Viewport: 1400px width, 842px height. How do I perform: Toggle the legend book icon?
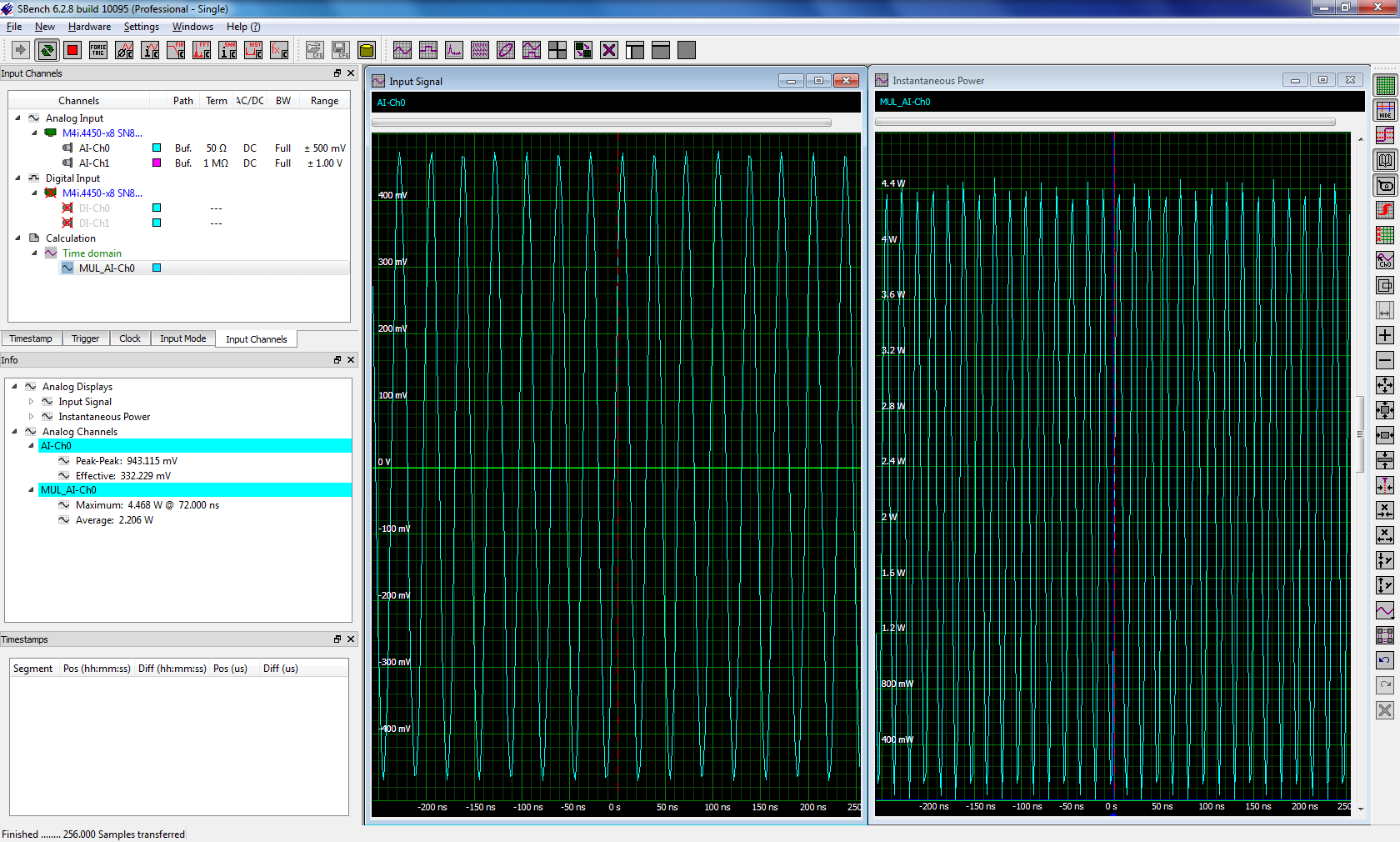tap(1385, 160)
